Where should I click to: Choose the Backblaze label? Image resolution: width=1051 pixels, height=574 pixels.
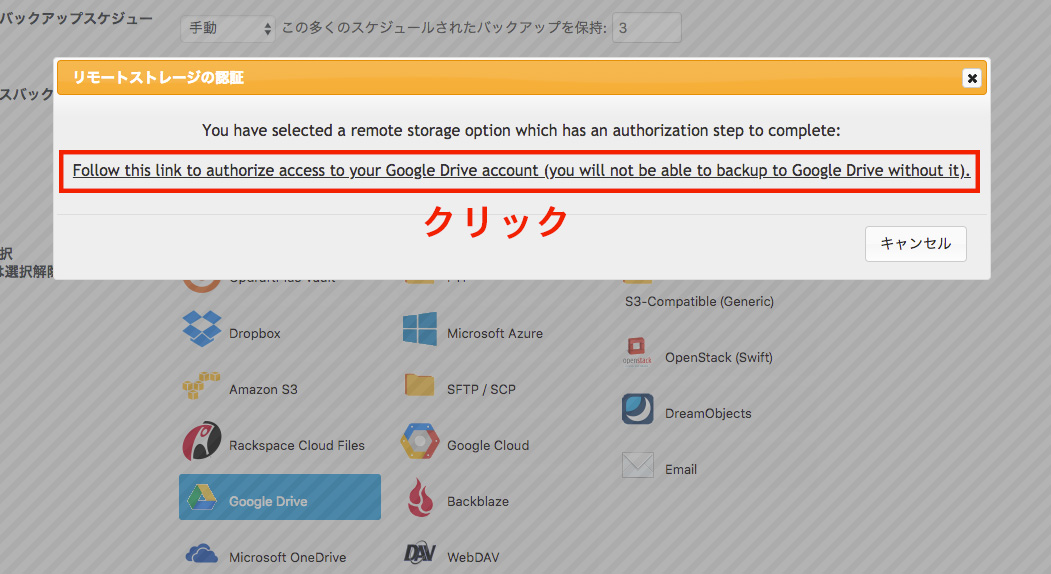tap(478, 502)
